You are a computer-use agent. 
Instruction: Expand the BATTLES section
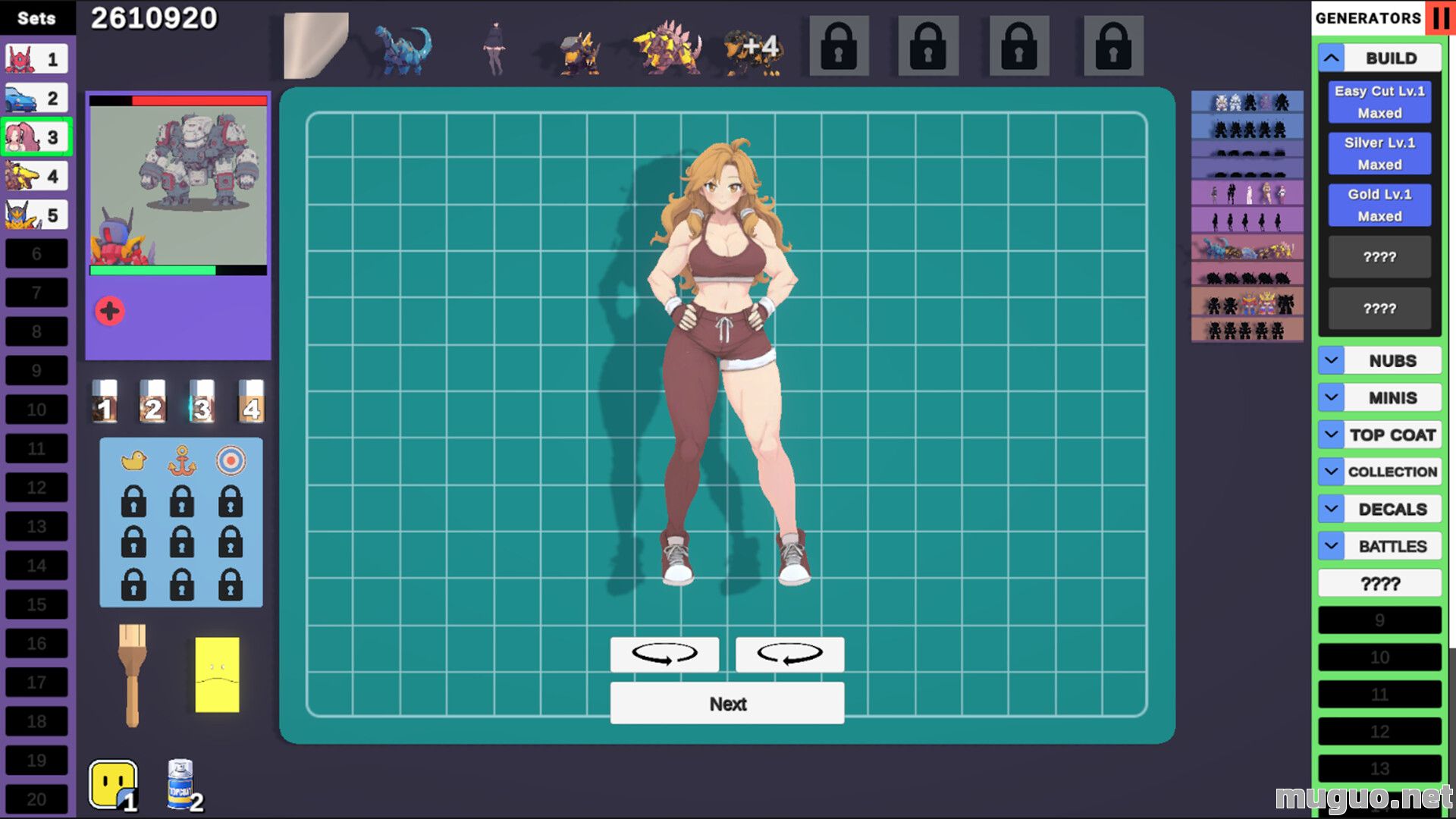point(1332,546)
